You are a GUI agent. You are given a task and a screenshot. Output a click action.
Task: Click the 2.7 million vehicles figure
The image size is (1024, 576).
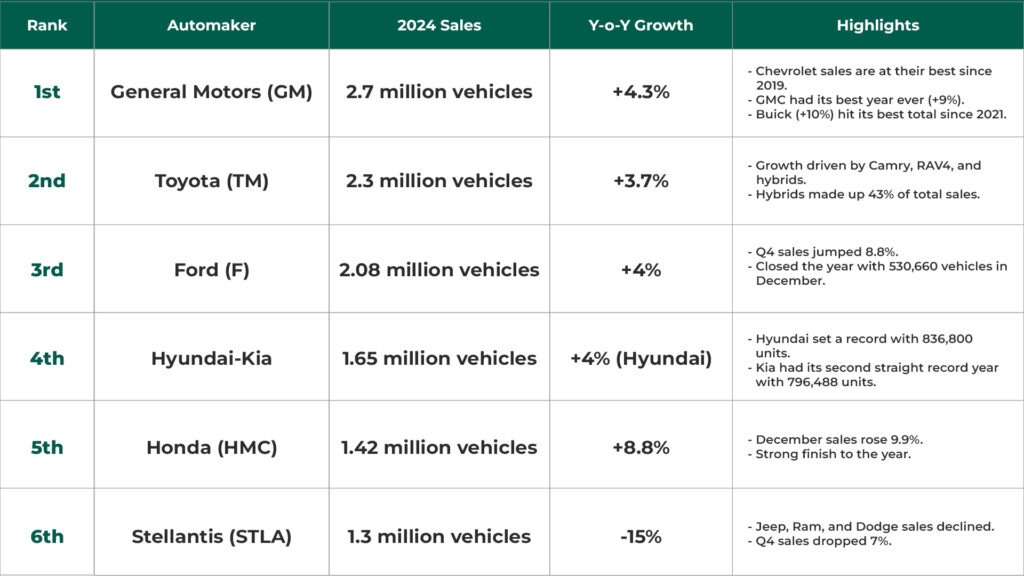tap(440, 91)
